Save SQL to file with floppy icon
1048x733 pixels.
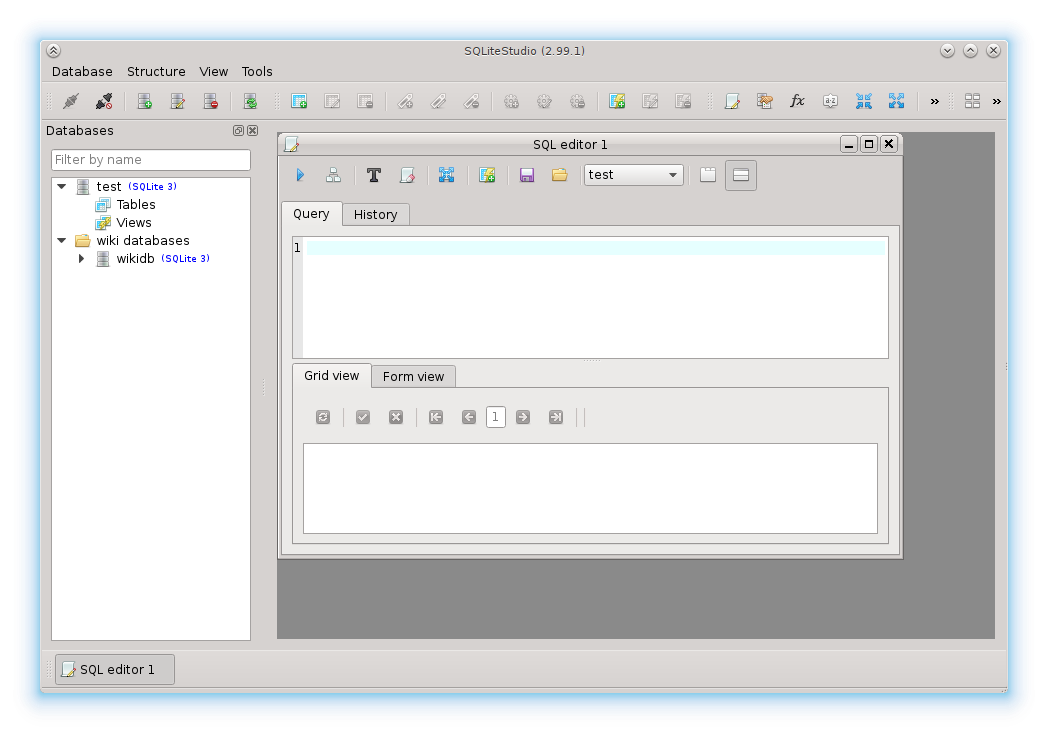pyautogui.click(x=527, y=175)
